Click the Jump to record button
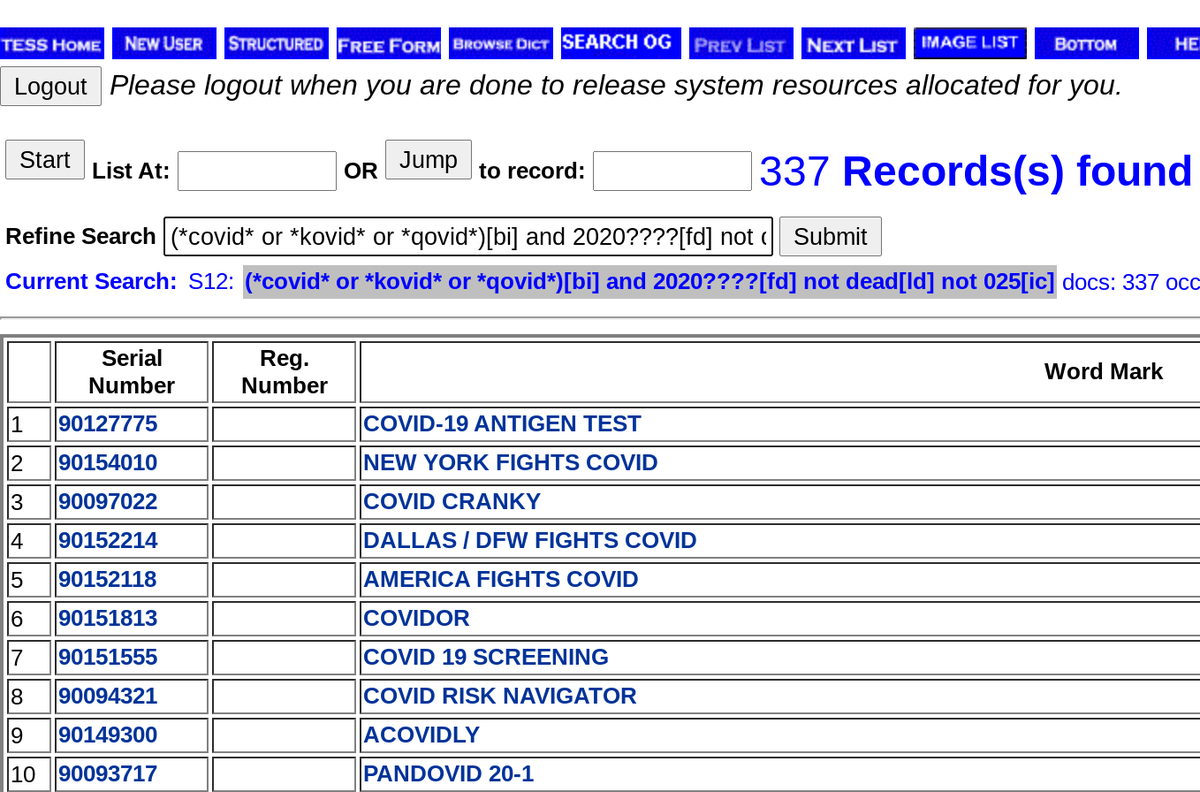The height and width of the screenshot is (792, 1200). click(x=428, y=159)
